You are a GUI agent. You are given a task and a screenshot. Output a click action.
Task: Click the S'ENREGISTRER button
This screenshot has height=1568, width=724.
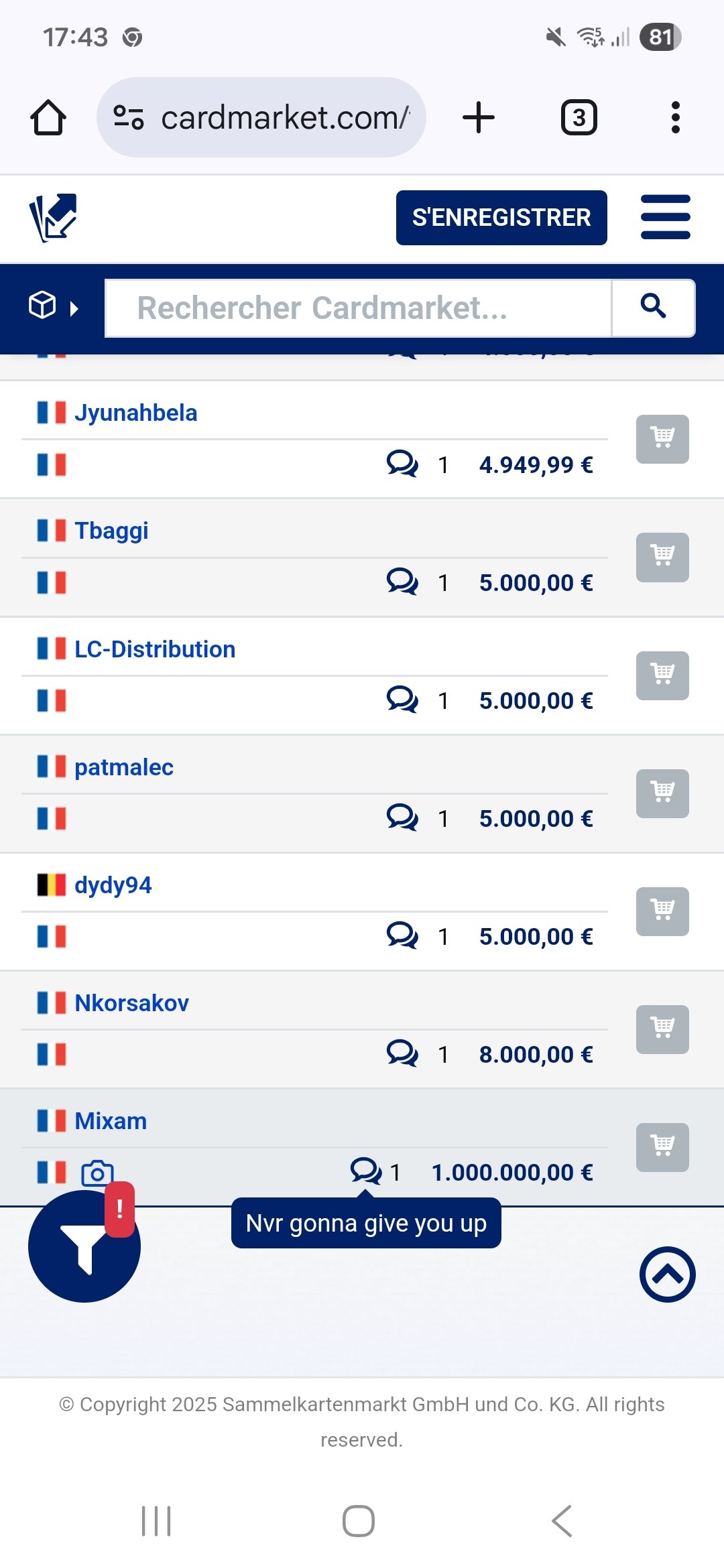click(501, 218)
